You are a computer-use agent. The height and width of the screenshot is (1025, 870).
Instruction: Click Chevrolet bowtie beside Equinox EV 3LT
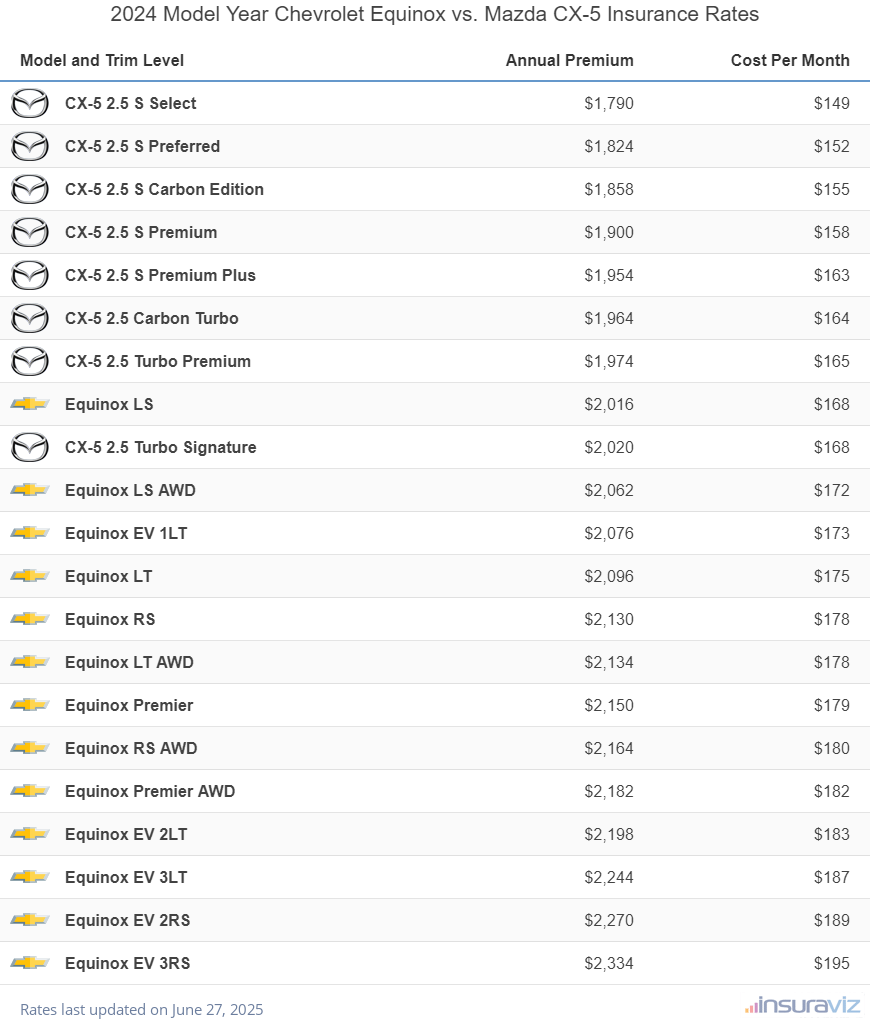pos(30,877)
